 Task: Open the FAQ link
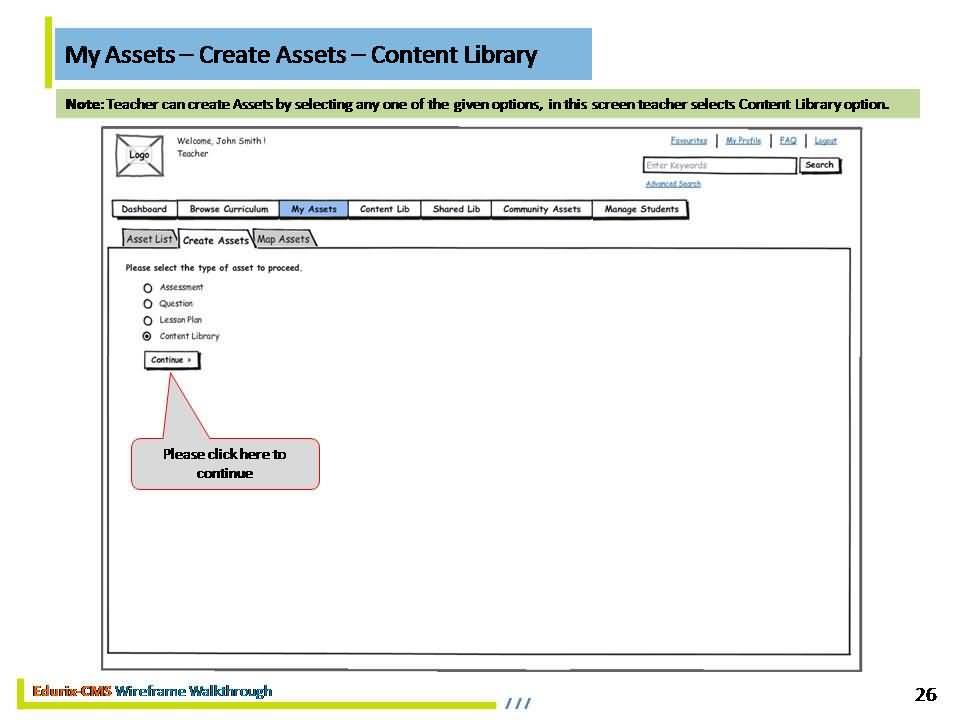point(788,141)
